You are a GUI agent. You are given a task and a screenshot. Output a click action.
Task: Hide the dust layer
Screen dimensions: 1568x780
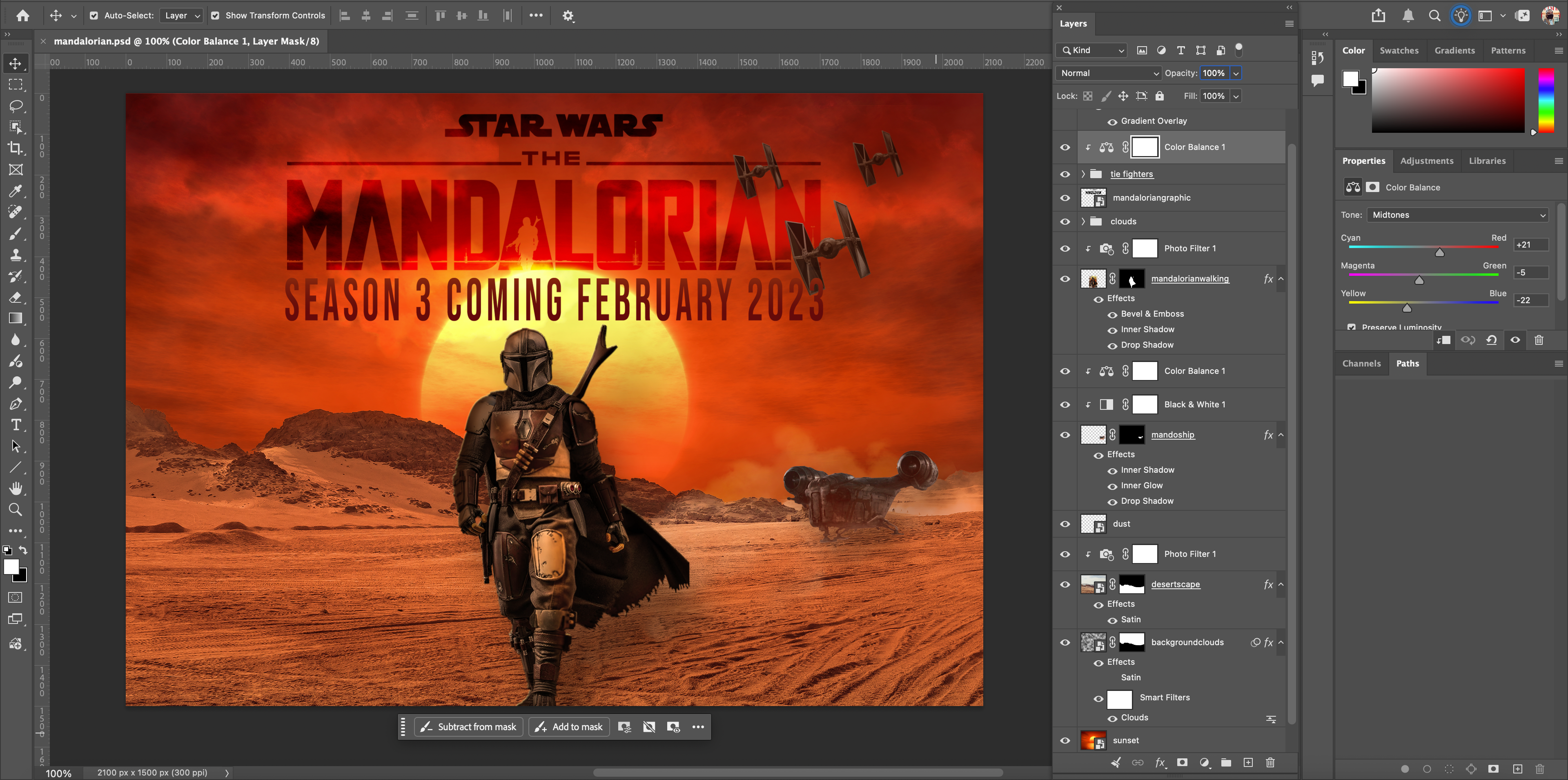1065,524
